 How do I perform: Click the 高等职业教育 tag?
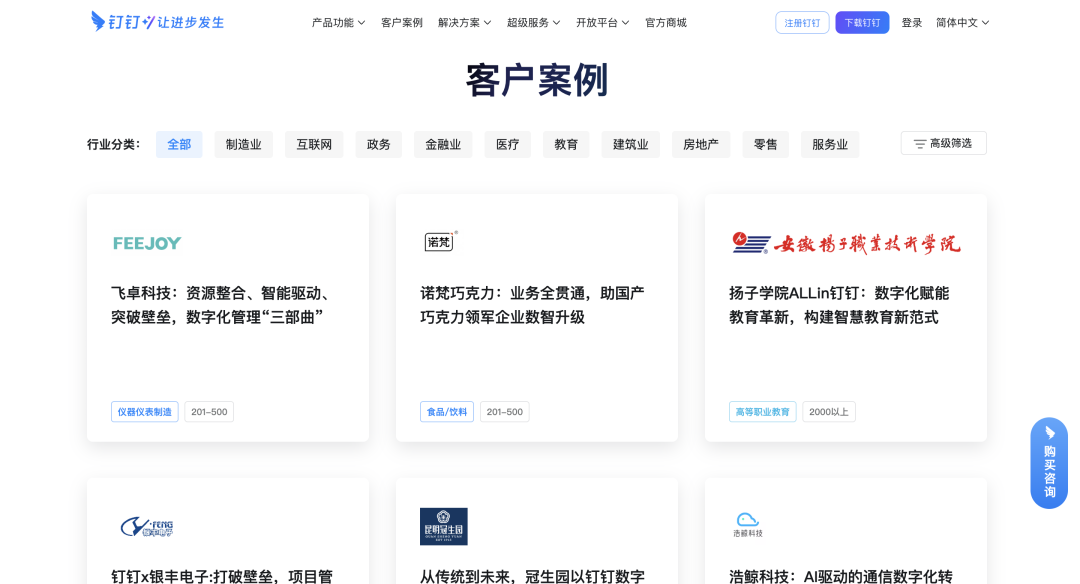(x=762, y=412)
